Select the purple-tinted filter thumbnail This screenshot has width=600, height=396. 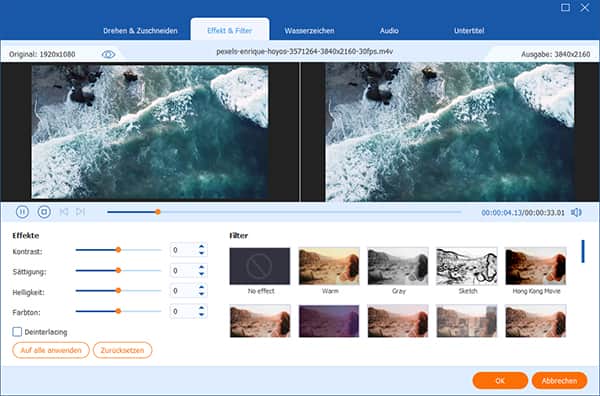329,321
